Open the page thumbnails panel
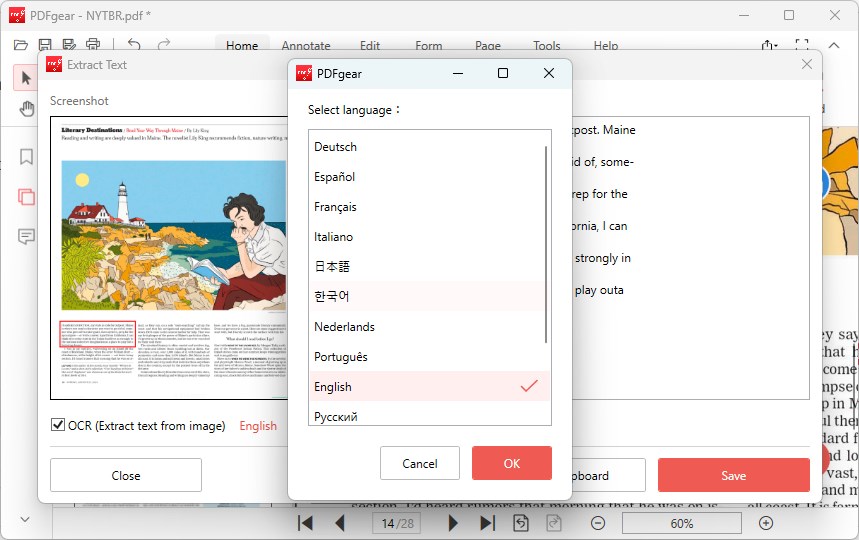This screenshot has height=540, width=859. coord(26,197)
